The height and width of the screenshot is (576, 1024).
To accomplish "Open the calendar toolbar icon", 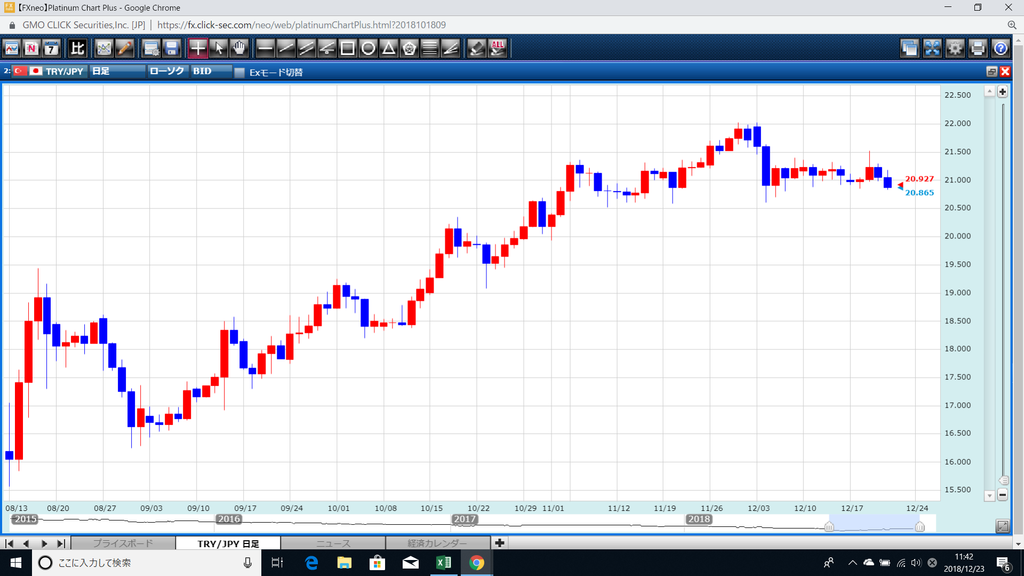I will pyautogui.click(x=51, y=48).
